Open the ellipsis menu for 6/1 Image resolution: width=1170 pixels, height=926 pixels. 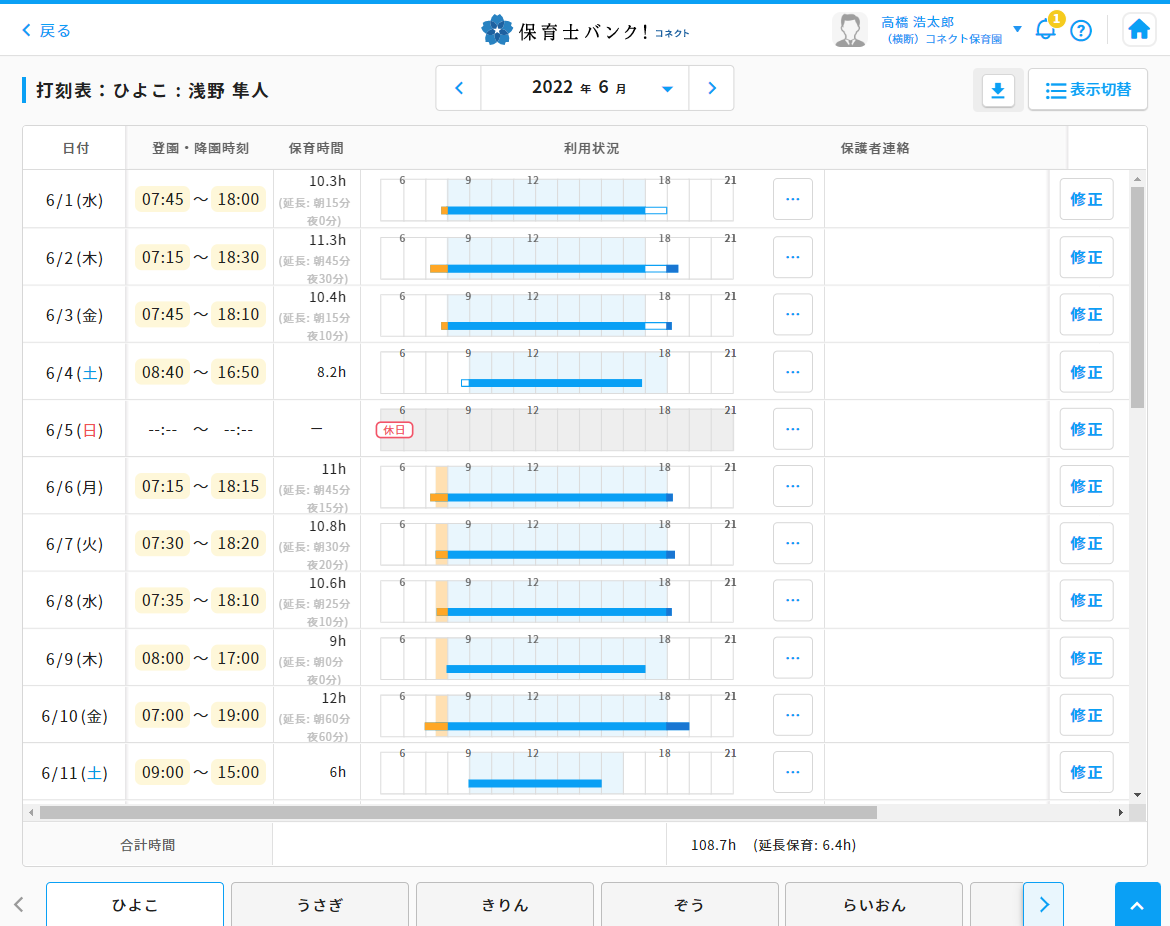[792, 199]
